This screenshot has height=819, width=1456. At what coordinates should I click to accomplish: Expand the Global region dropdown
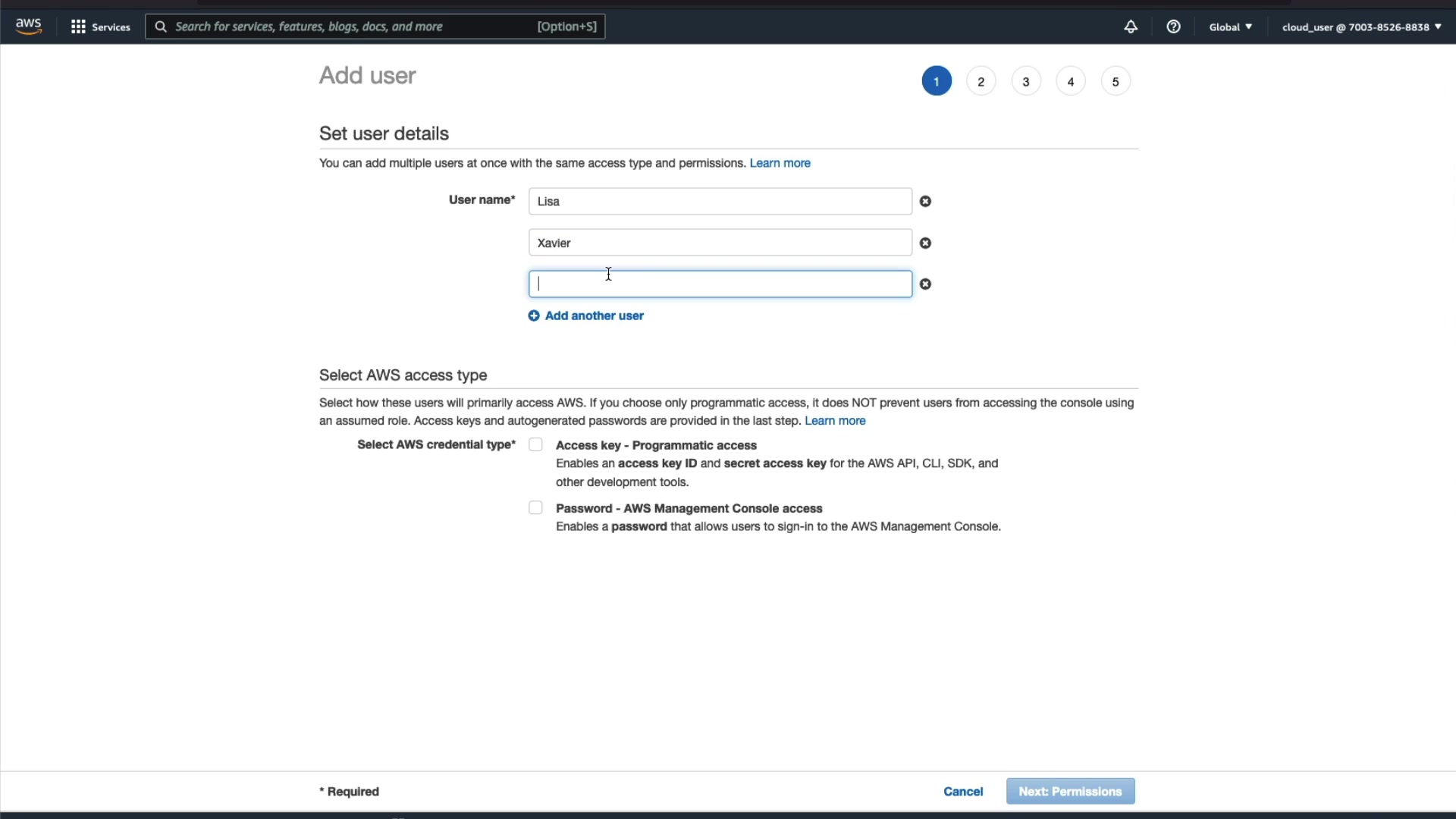1230,27
